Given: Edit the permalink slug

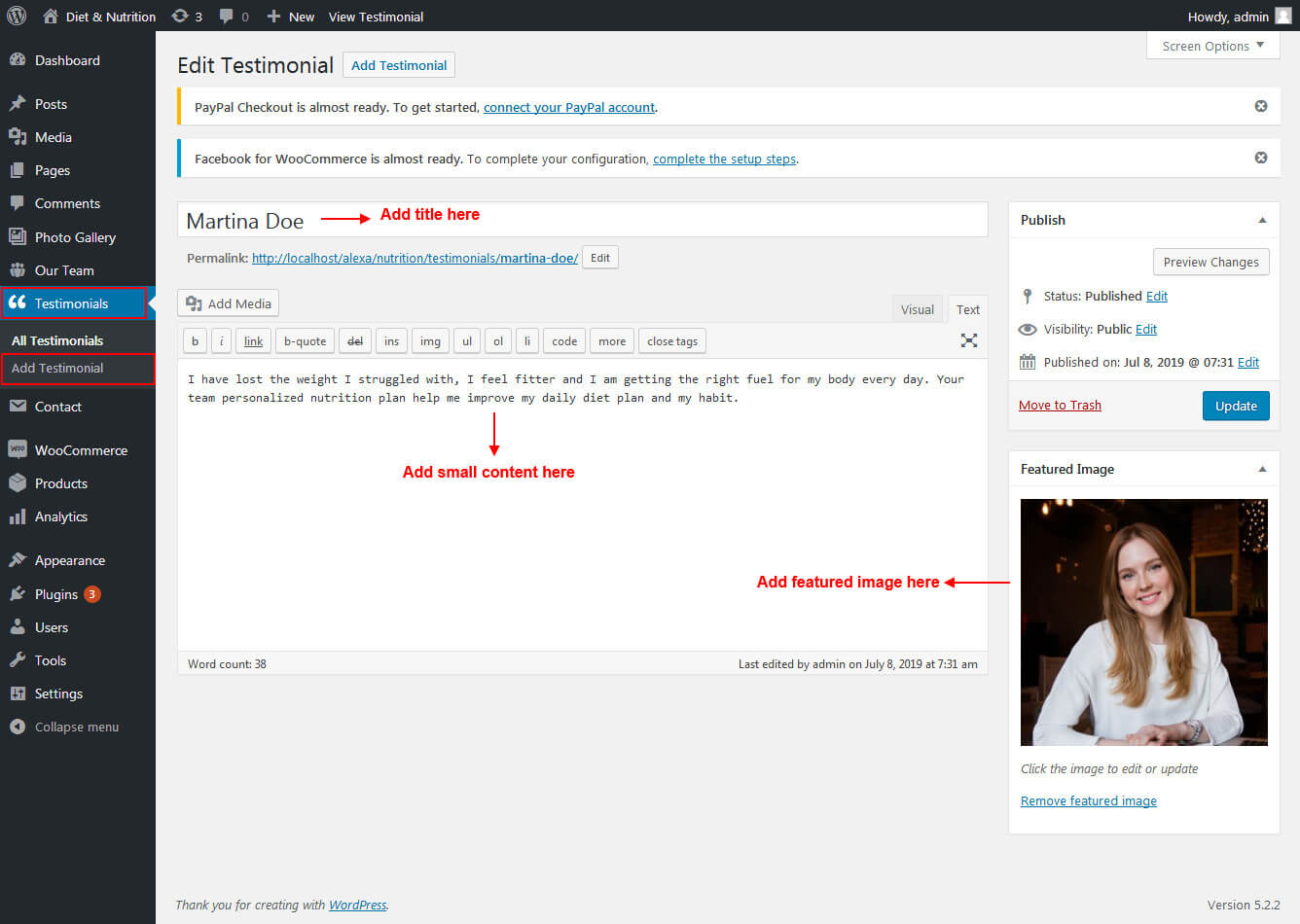Looking at the screenshot, I should pyautogui.click(x=600, y=258).
